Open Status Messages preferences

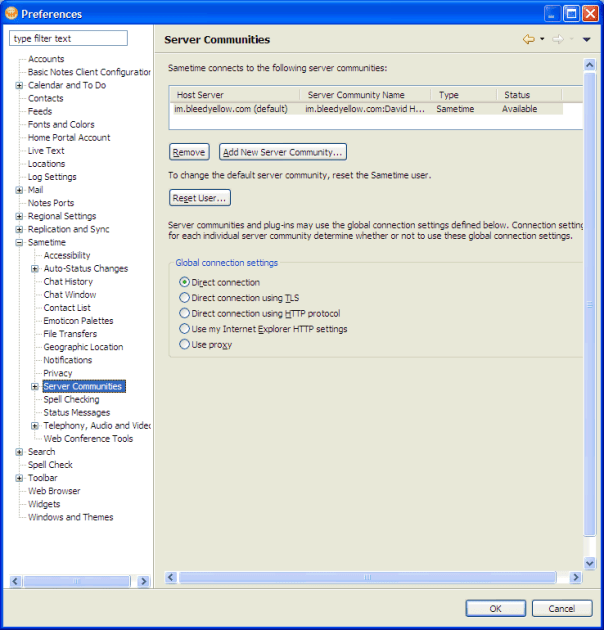pyautogui.click(x=77, y=413)
